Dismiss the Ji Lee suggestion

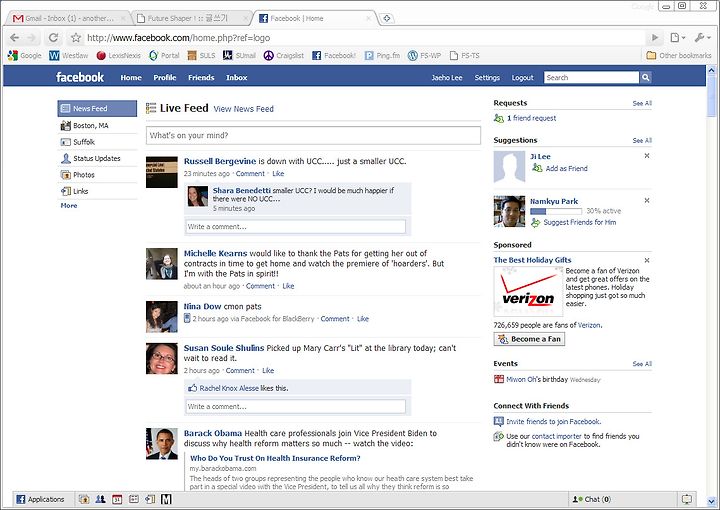pyautogui.click(x=647, y=156)
